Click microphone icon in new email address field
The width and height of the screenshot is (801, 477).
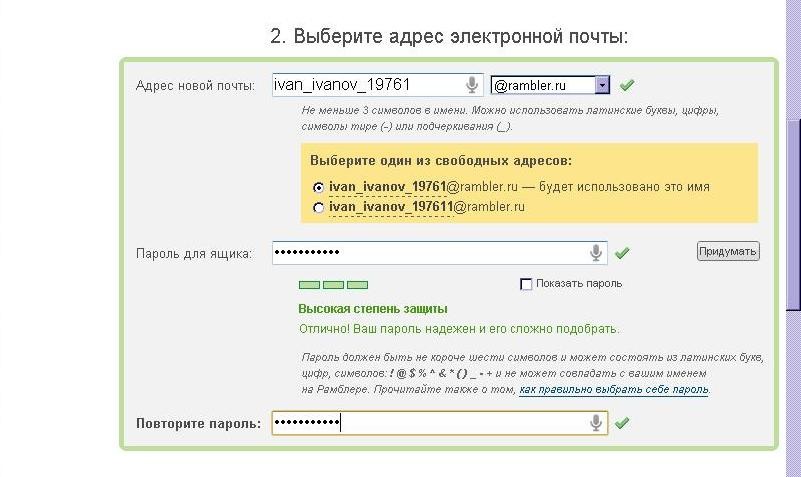pos(473,85)
